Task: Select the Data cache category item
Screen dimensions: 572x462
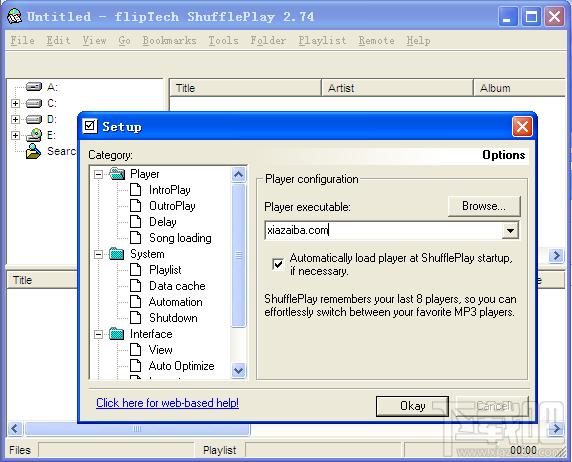Action: pyautogui.click(x=177, y=286)
